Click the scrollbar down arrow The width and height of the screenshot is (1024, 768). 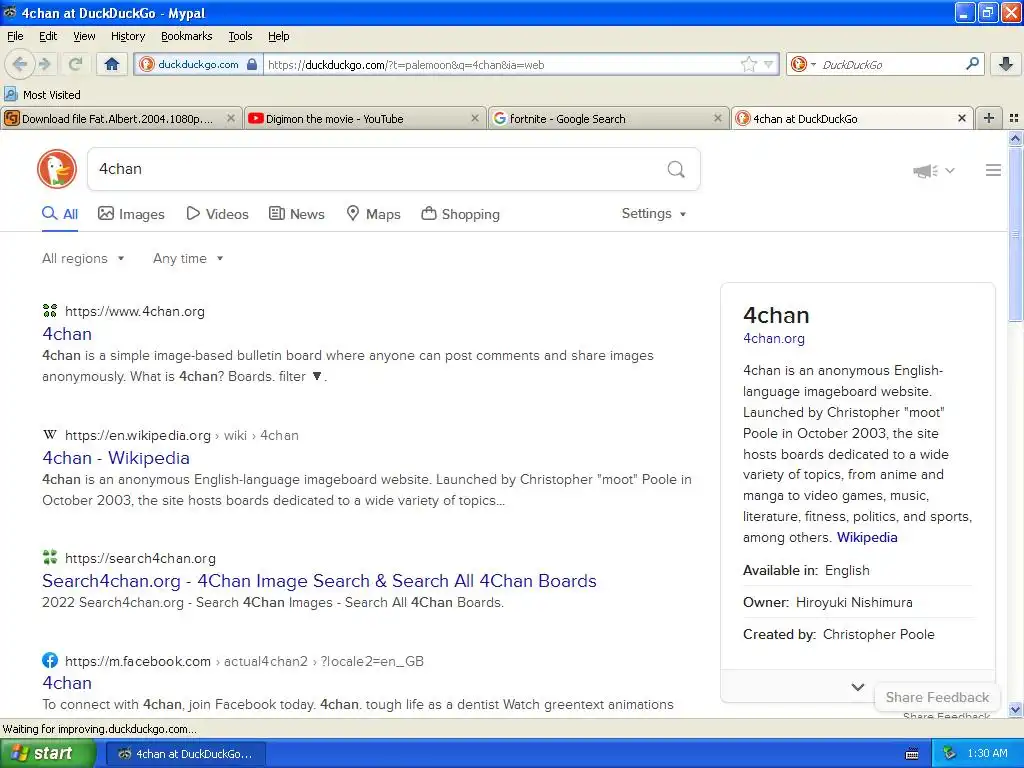[1016, 709]
